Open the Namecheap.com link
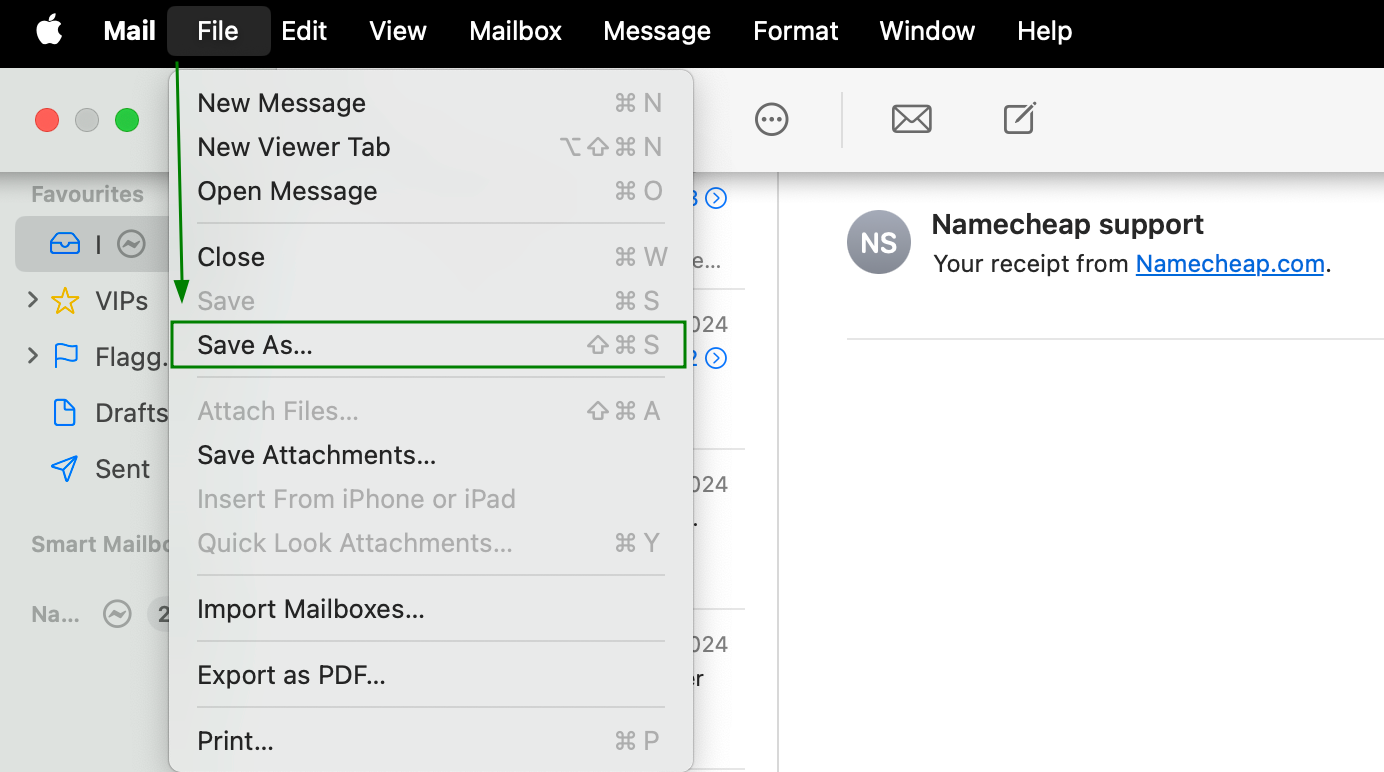Viewport: 1384px width, 772px height. [1230, 263]
